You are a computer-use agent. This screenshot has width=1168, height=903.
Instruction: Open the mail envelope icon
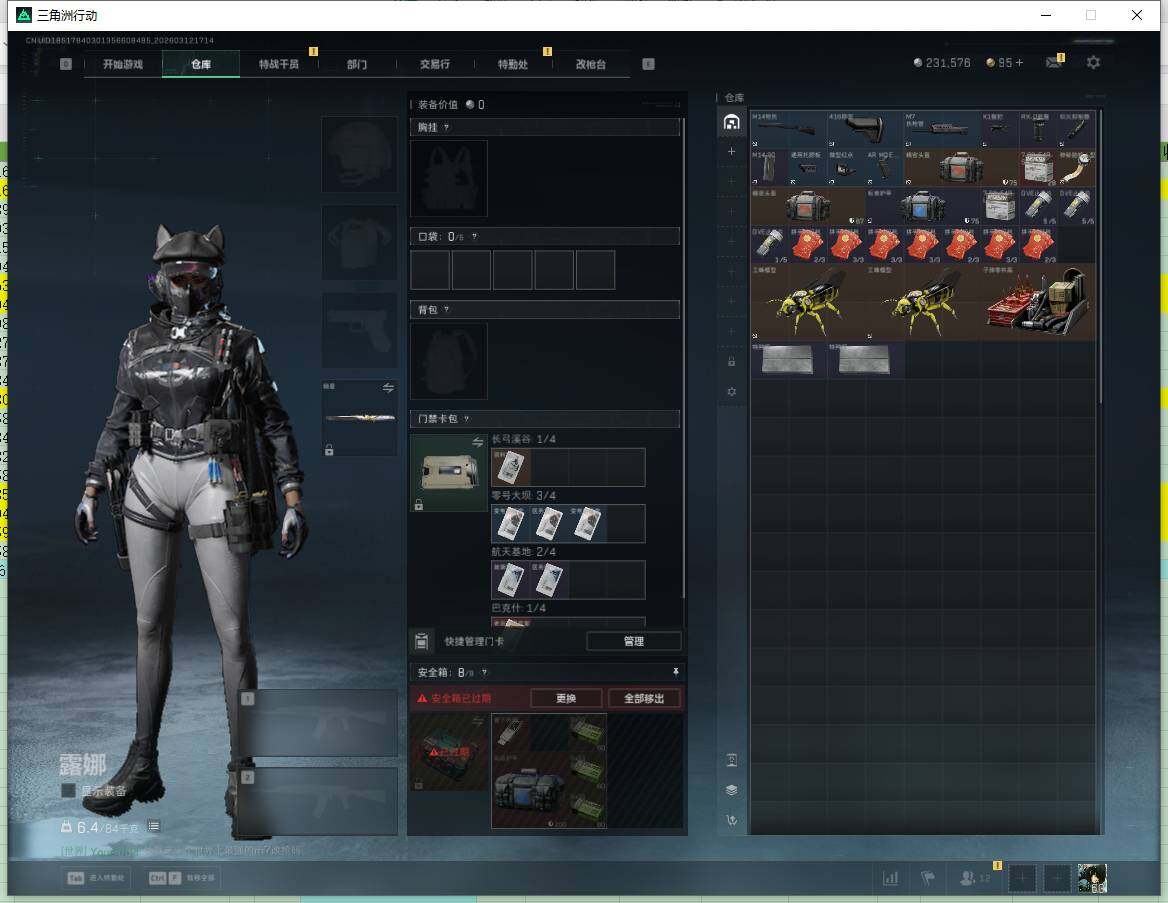1053,63
